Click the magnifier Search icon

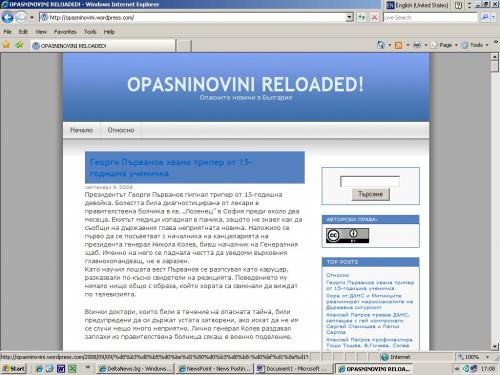click(485, 17)
